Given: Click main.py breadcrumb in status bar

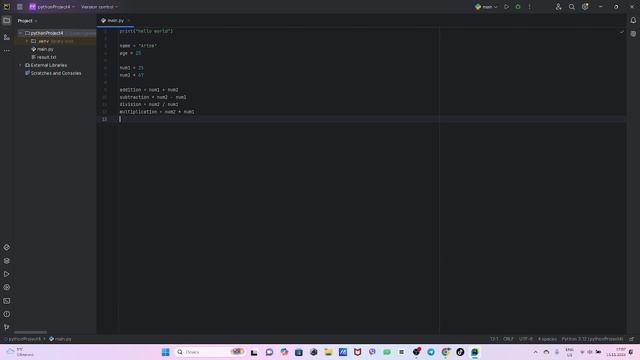Looking at the screenshot, I should [x=60, y=339].
